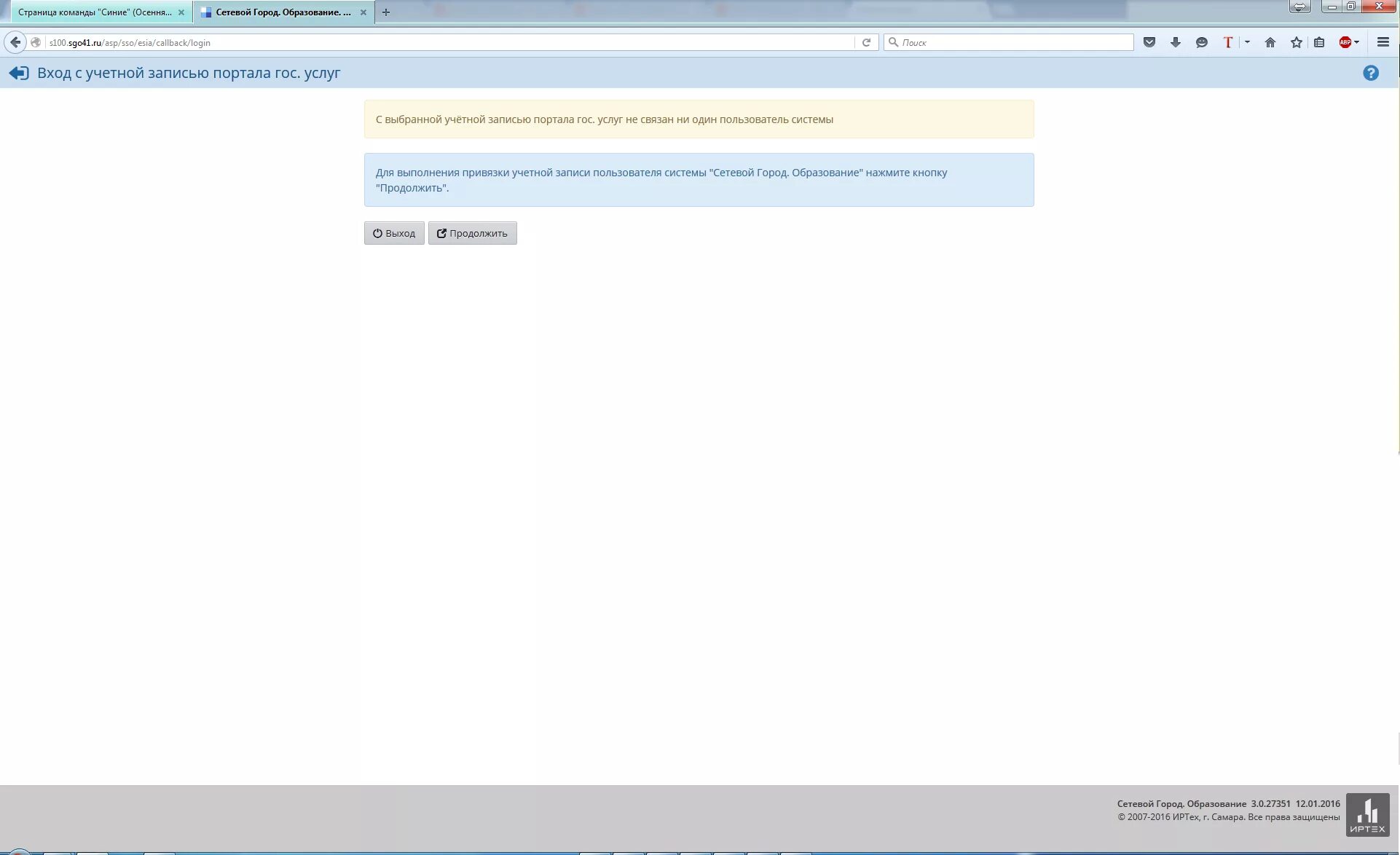Screen dimensions: 1400x855
Task: Bookmark this page with the star icon
Action: (x=1297, y=42)
